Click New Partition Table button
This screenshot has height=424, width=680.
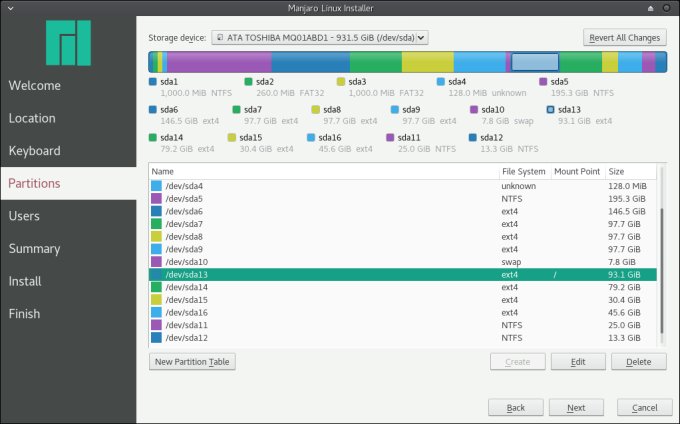point(192,362)
